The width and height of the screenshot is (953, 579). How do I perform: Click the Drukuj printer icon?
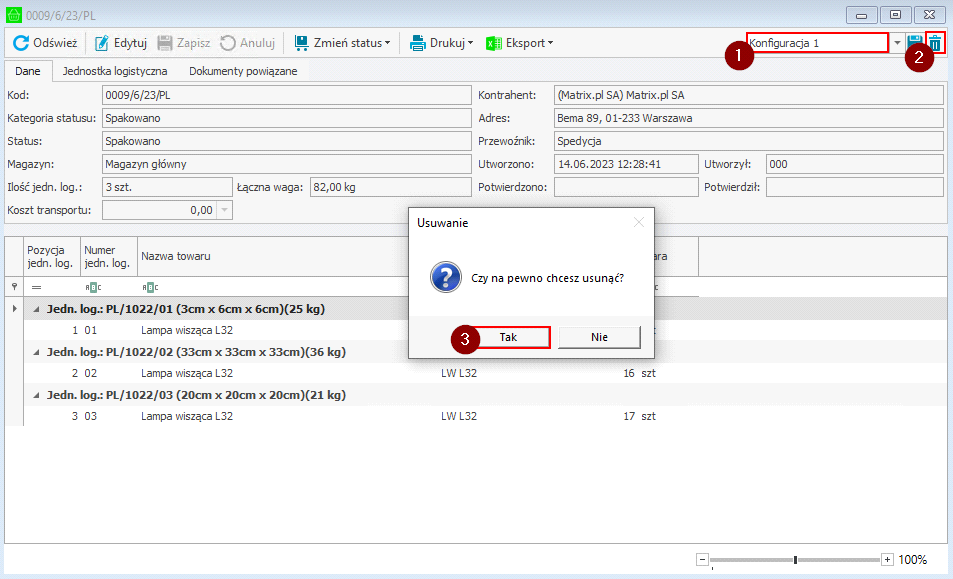418,43
